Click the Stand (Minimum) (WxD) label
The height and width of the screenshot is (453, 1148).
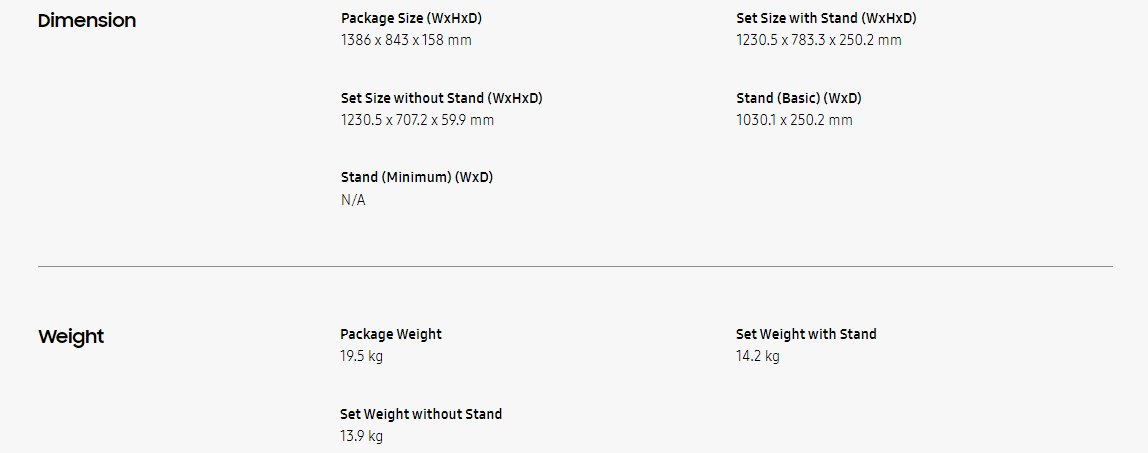click(x=417, y=178)
